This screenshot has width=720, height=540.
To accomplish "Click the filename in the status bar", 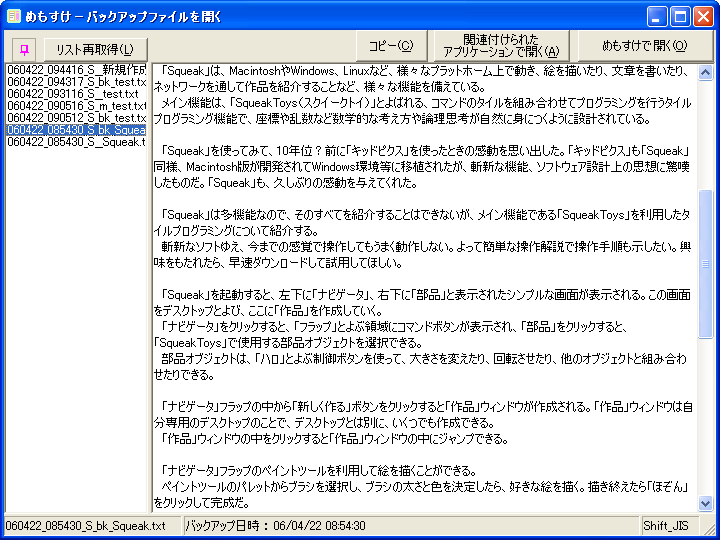I will click(85, 526).
